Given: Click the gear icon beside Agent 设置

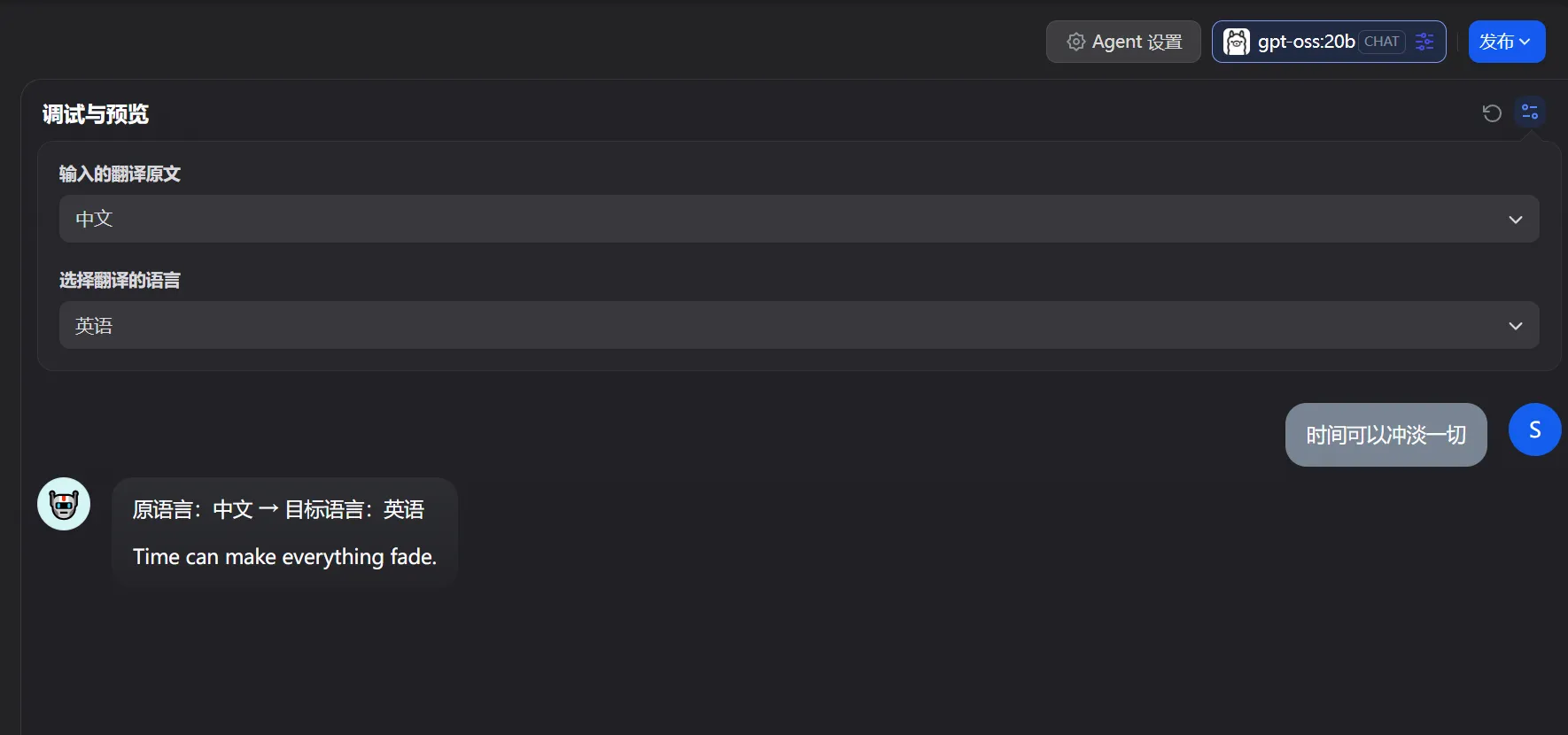Looking at the screenshot, I should [x=1075, y=42].
